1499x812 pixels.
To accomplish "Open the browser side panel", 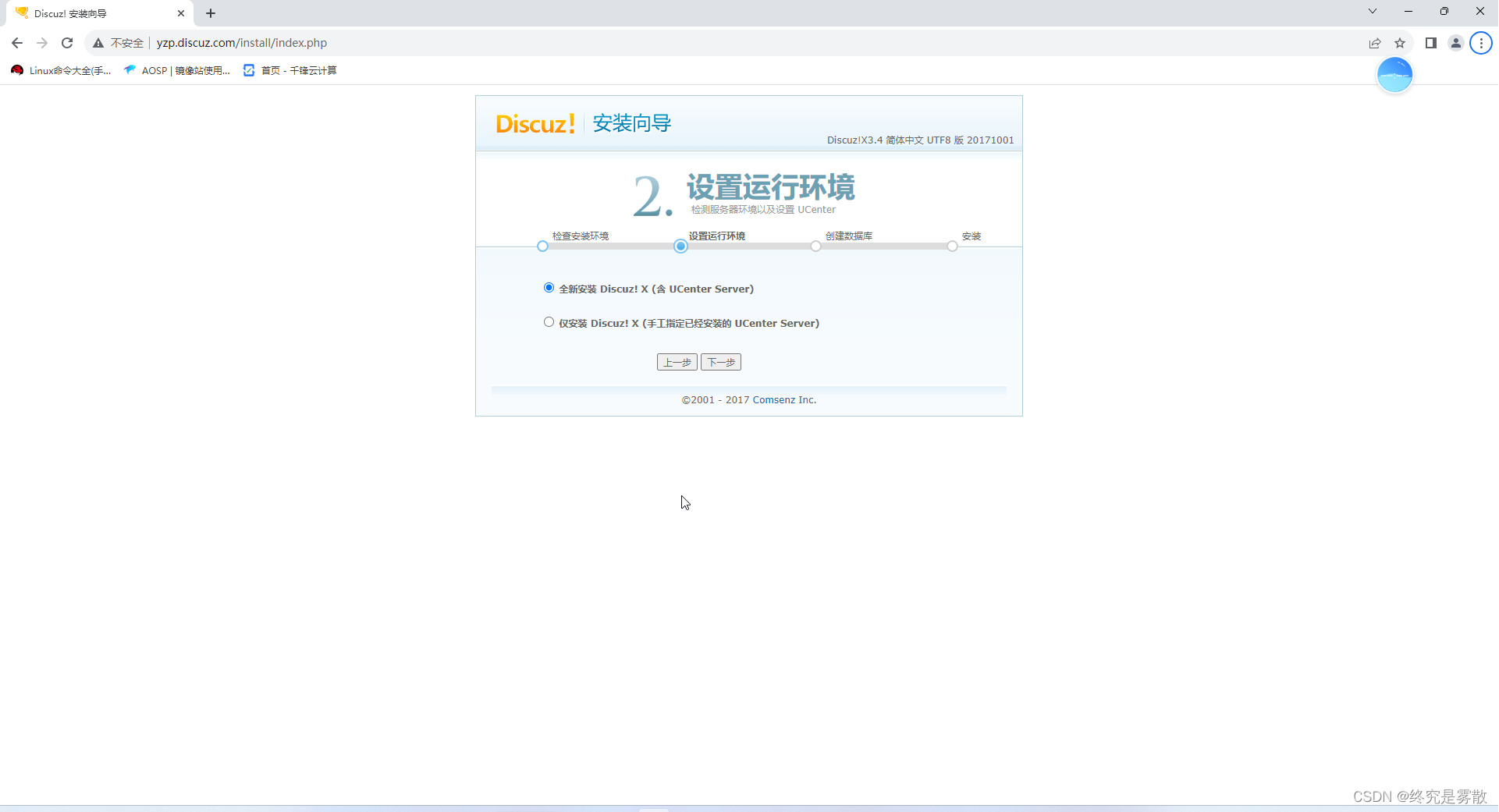I will pyautogui.click(x=1431, y=43).
